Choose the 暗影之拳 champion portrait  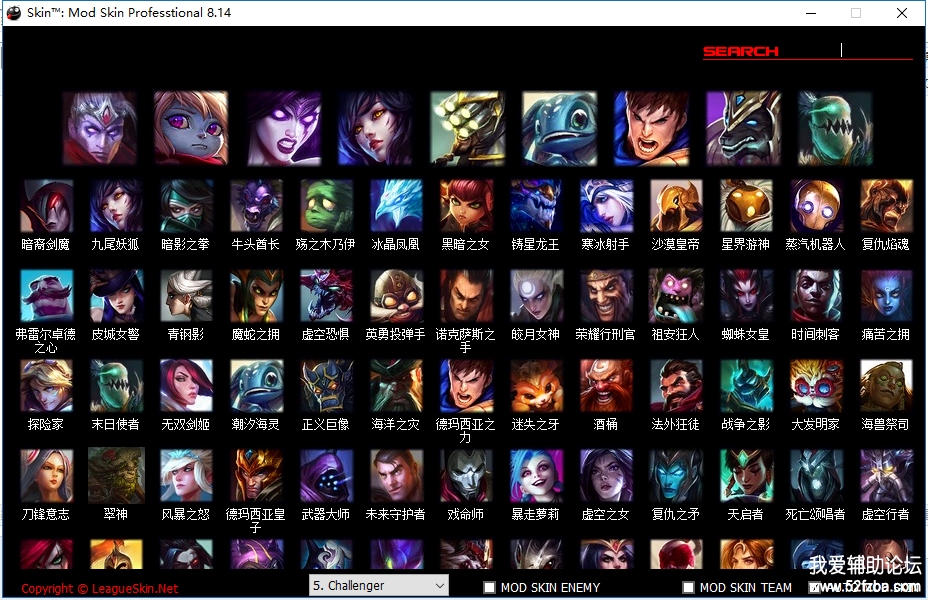pos(186,206)
